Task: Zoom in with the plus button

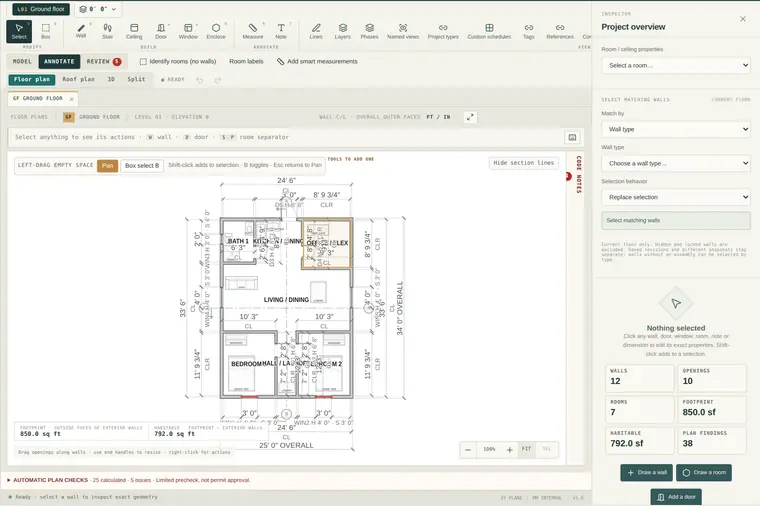Action: click(x=509, y=450)
